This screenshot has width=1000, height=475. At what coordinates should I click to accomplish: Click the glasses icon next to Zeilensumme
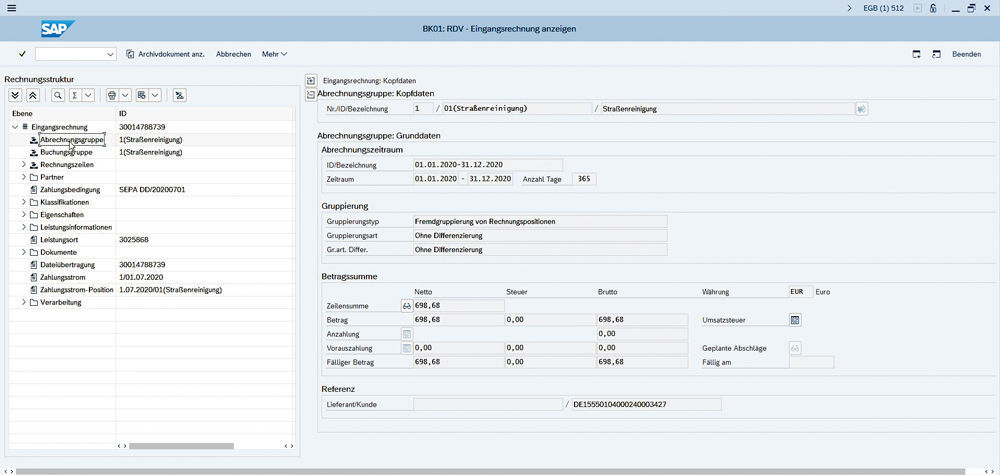point(406,305)
